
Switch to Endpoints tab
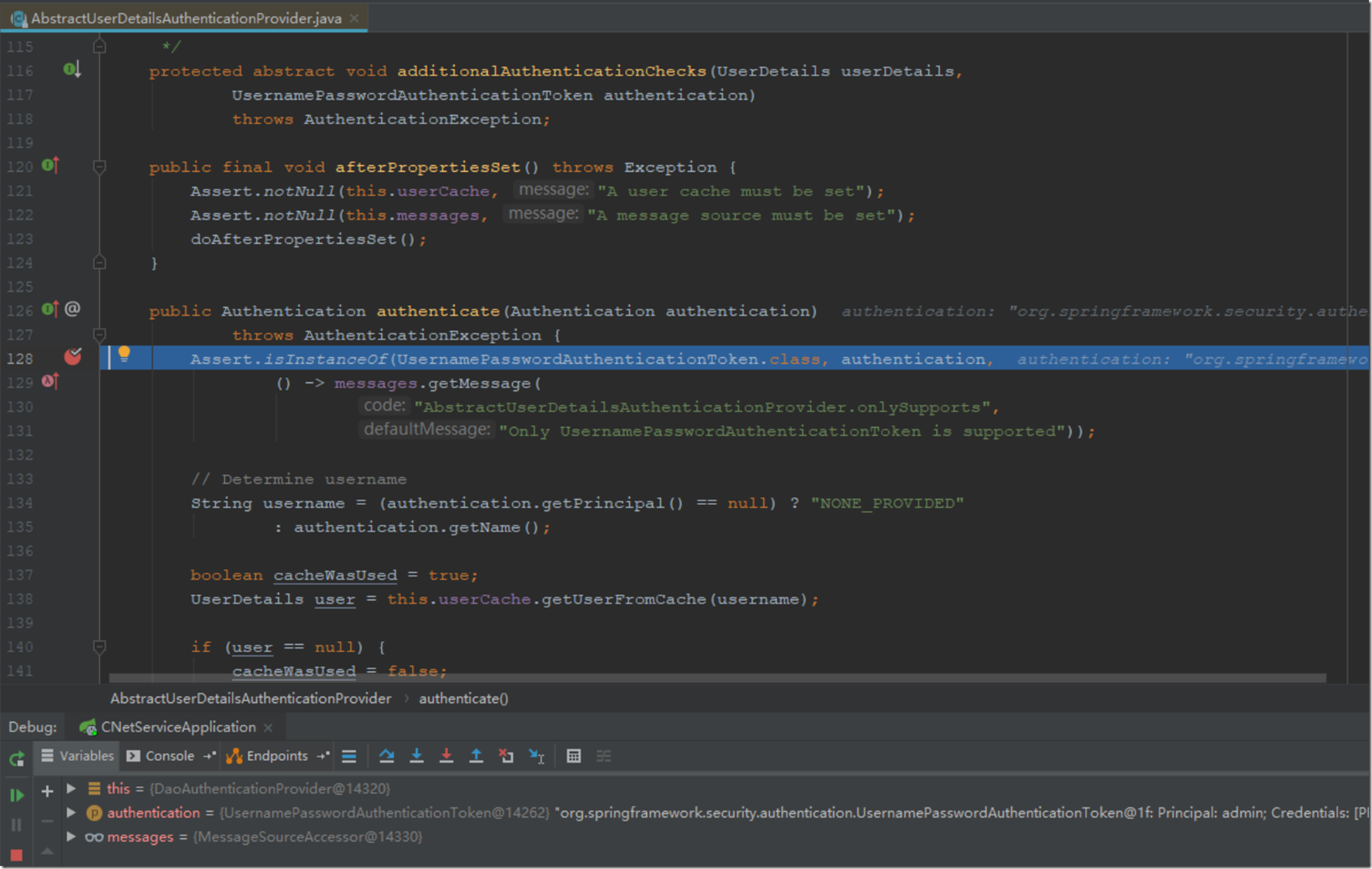point(268,757)
